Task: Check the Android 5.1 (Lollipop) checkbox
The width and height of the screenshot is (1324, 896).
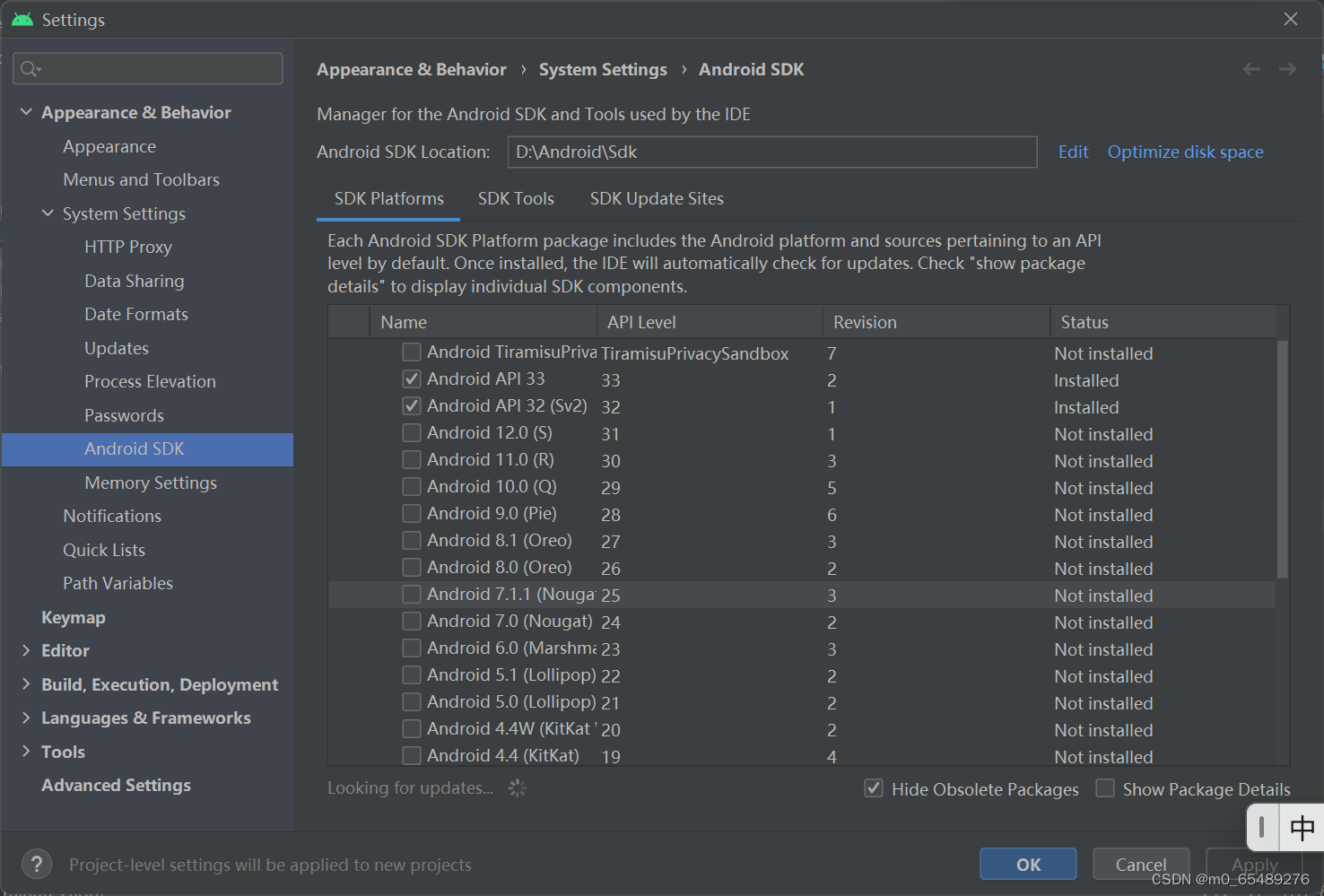Action: click(x=412, y=674)
